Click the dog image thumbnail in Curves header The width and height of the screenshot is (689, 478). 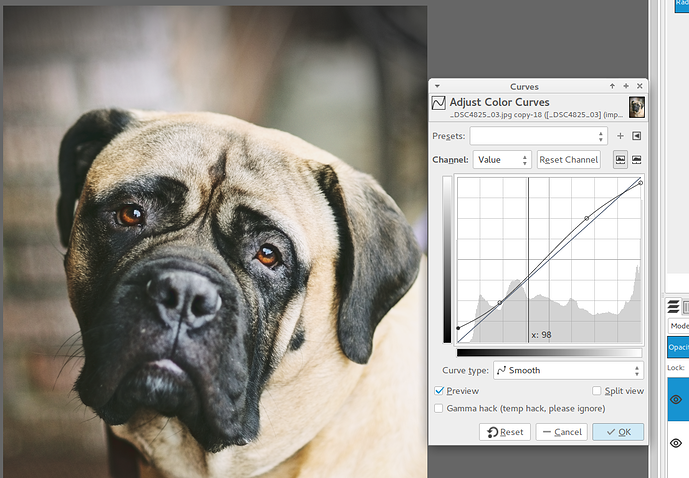tap(637, 108)
